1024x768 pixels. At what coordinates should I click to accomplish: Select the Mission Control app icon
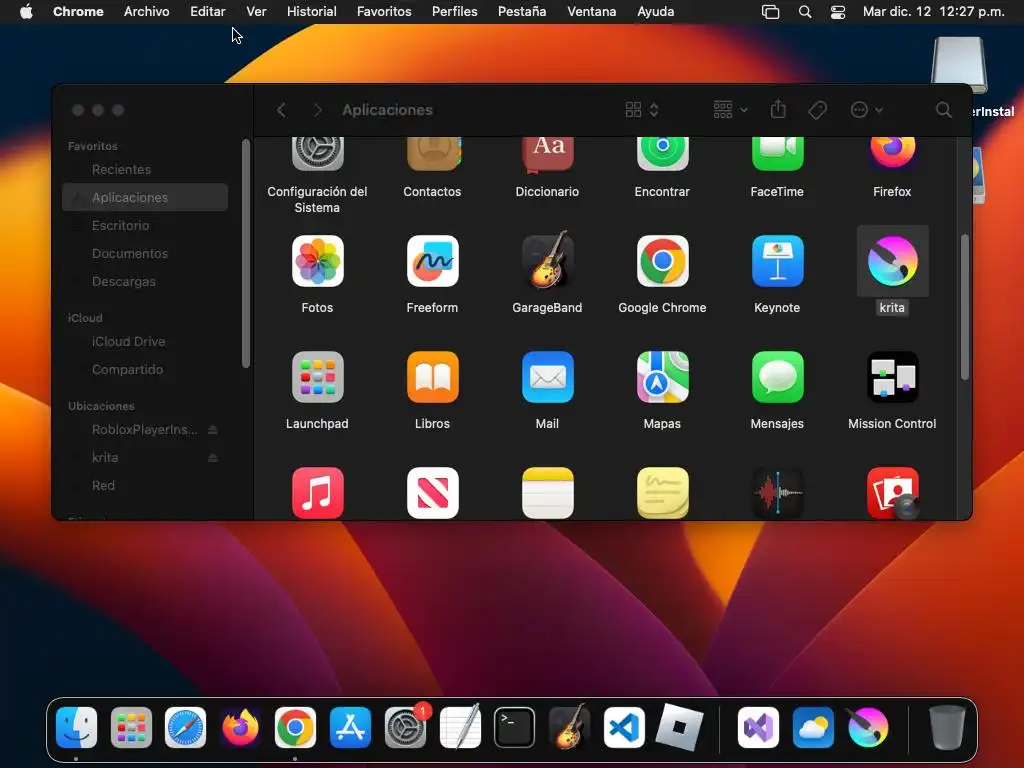point(892,377)
